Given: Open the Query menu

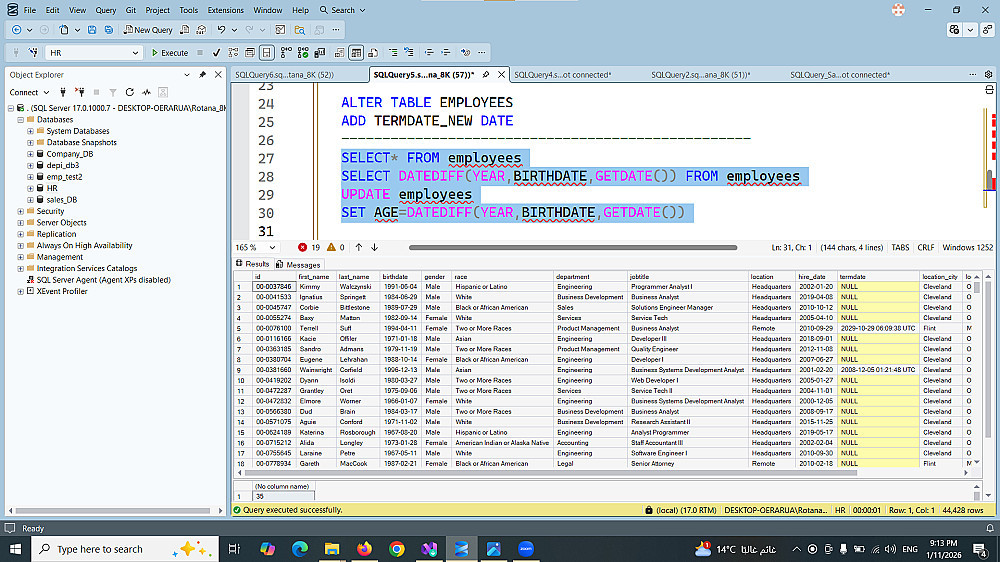Looking at the screenshot, I should click(x=105, y=10).
